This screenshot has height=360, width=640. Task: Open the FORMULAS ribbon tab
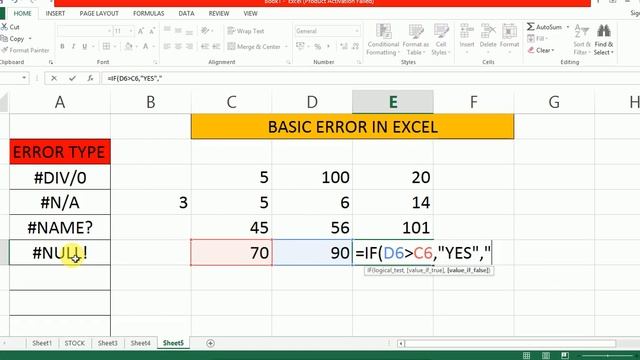click(x=149, y=13)
